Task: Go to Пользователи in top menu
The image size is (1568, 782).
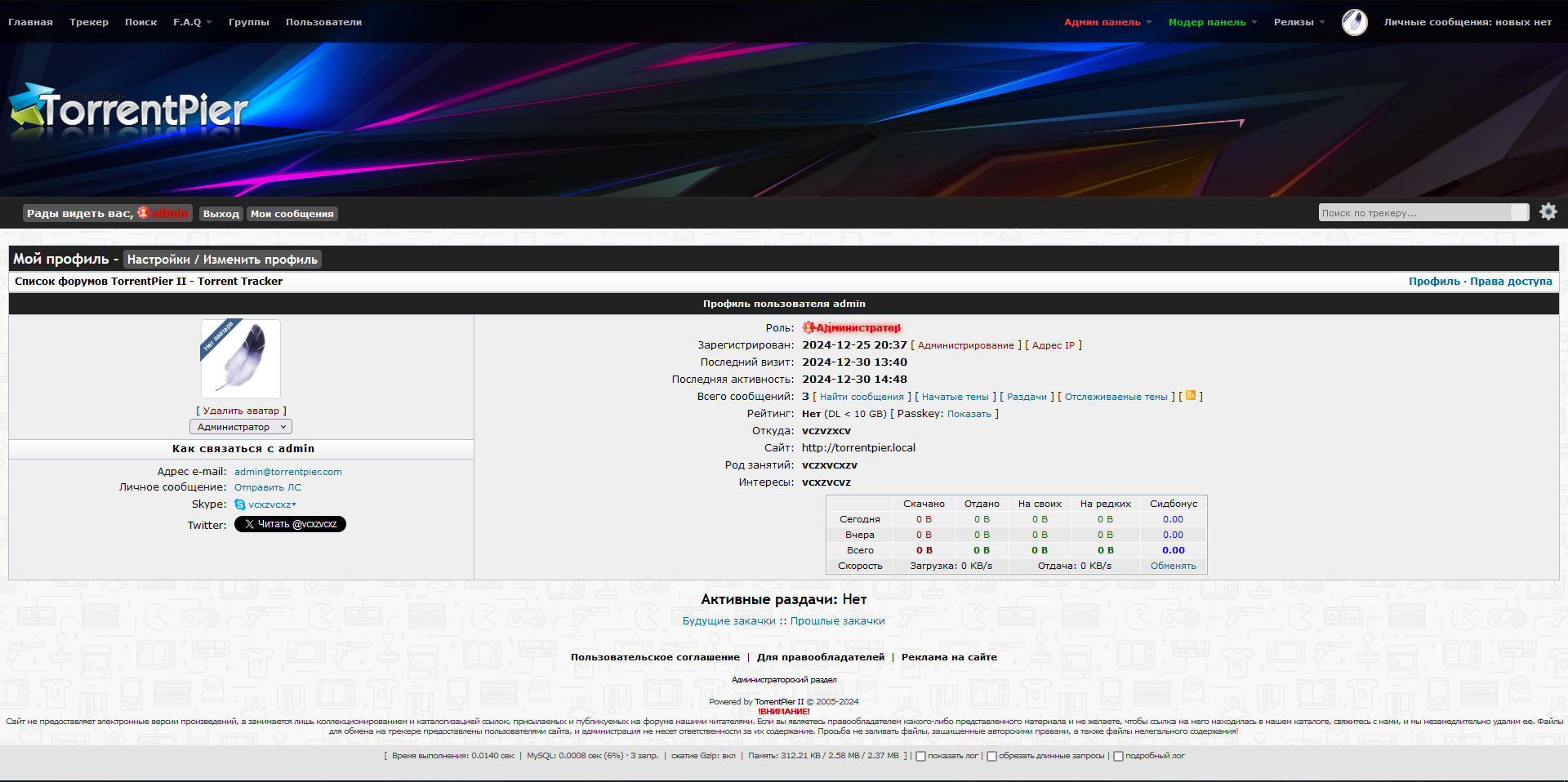Action: click(x=323, y=22)
